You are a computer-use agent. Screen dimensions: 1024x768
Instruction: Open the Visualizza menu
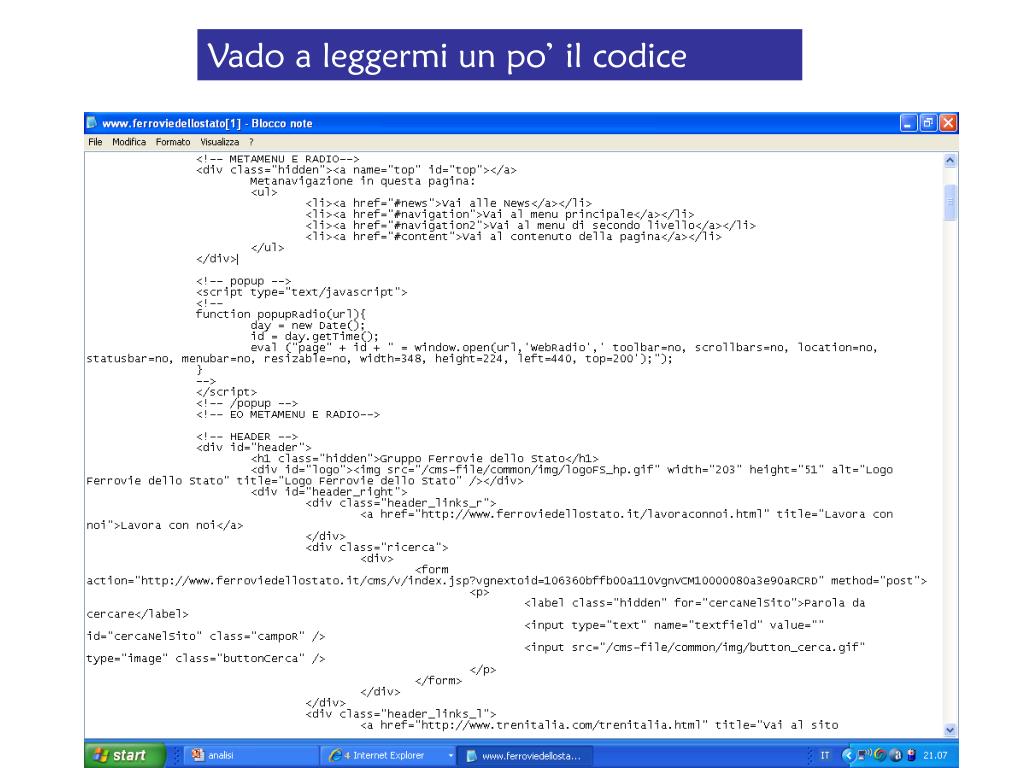coord(219,142)
